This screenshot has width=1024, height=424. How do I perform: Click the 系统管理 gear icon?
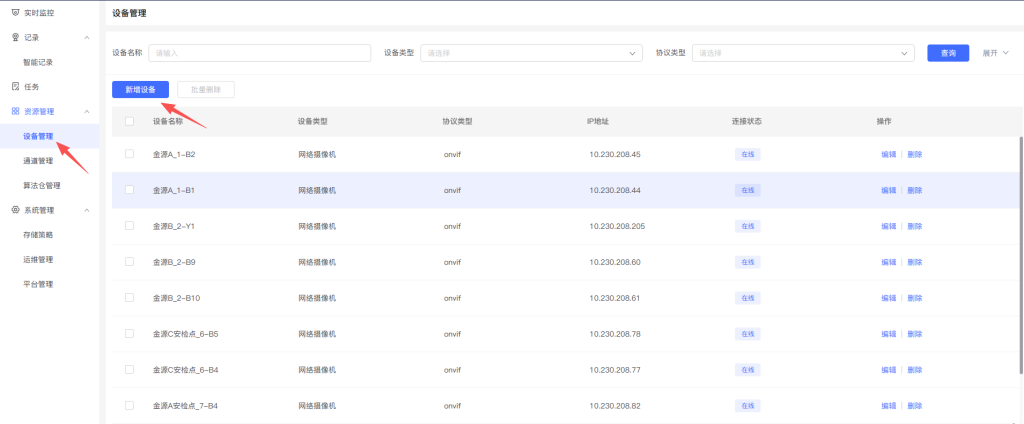[15, 210]
